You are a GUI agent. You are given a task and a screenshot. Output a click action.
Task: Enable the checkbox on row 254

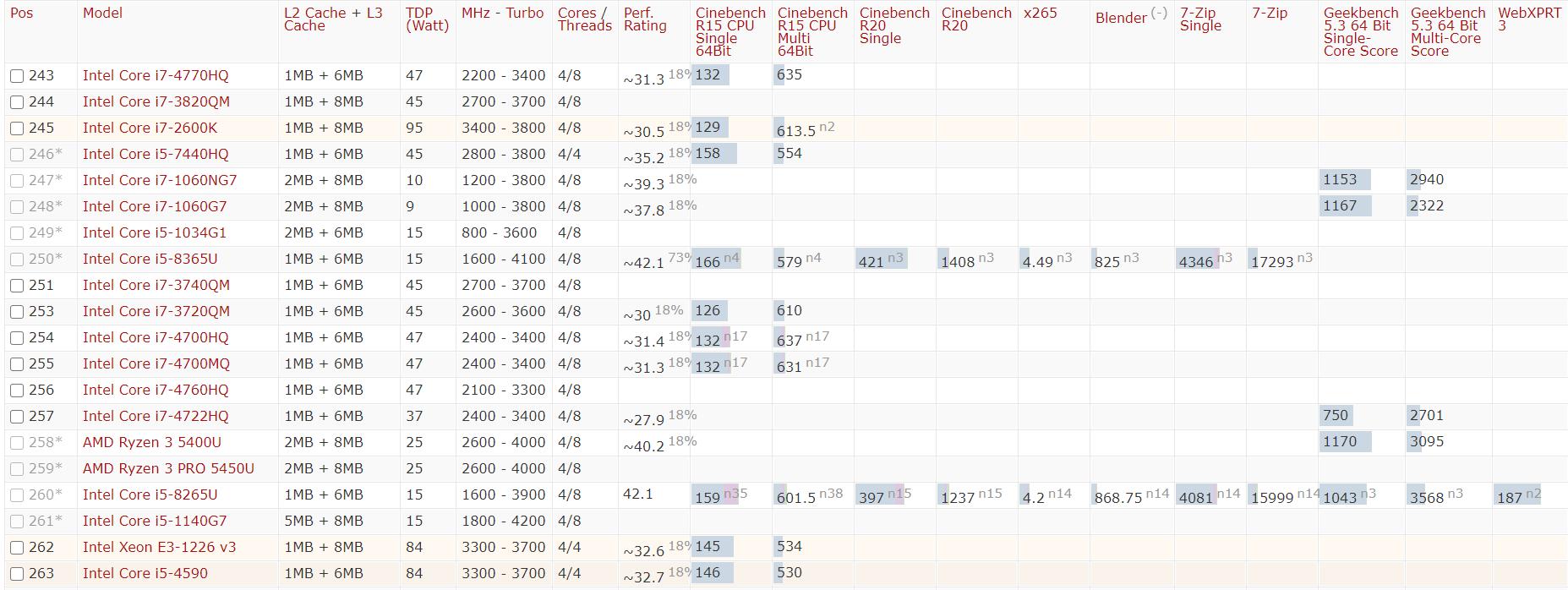pos(17,338)
